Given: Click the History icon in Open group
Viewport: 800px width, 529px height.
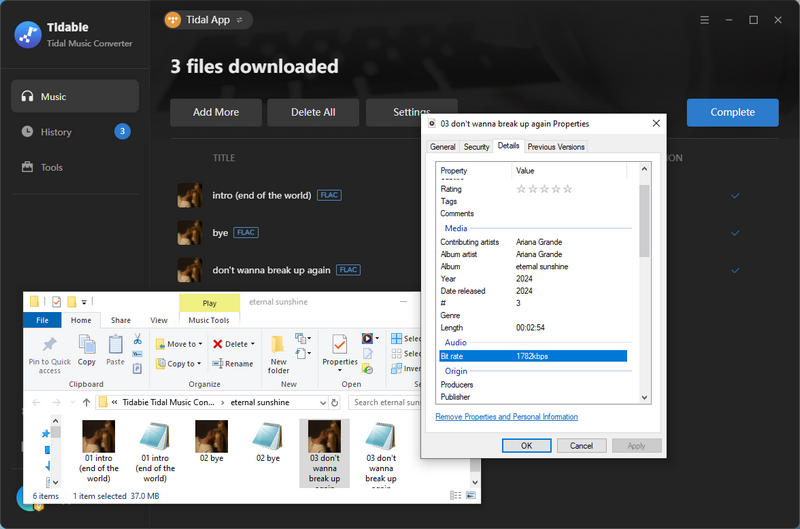Looking at the screenshot, I should point(367,368).
